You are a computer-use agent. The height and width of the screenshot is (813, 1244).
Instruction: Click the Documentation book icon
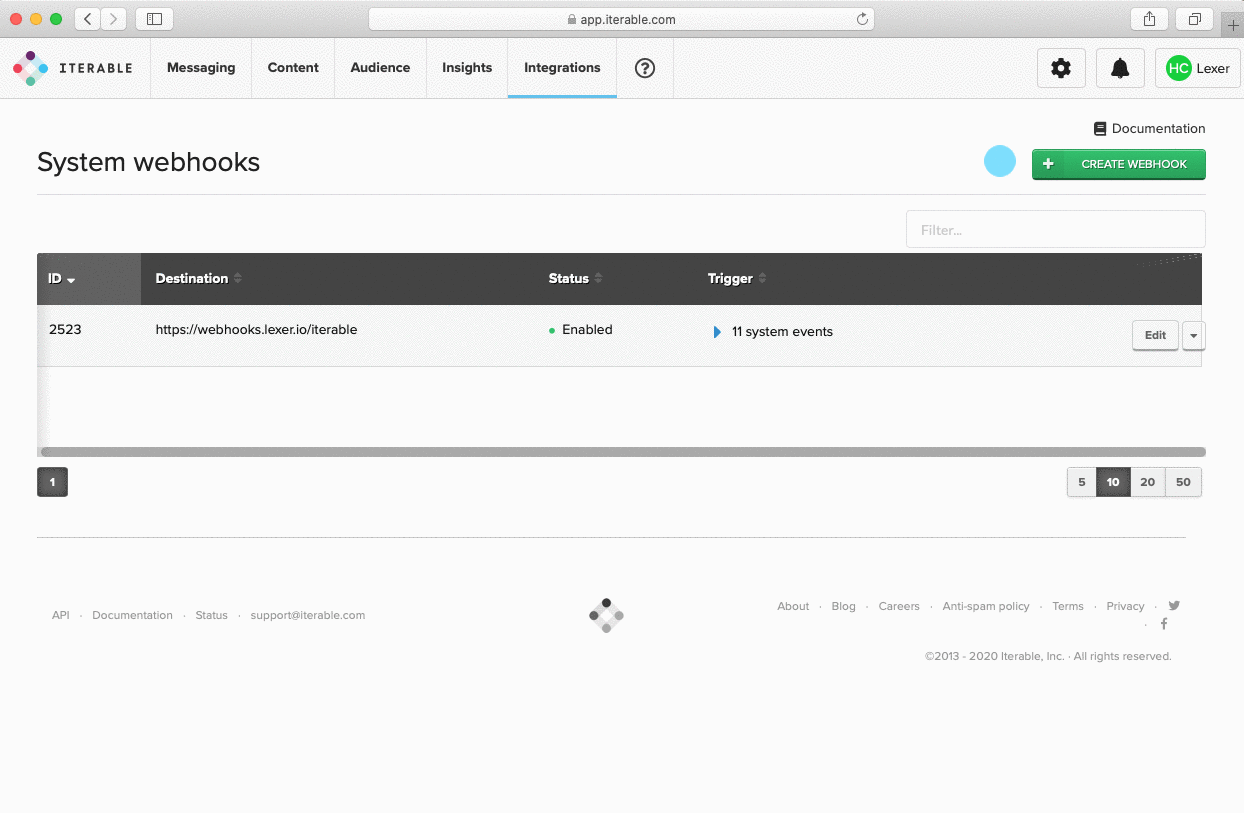pos(1100,129)
